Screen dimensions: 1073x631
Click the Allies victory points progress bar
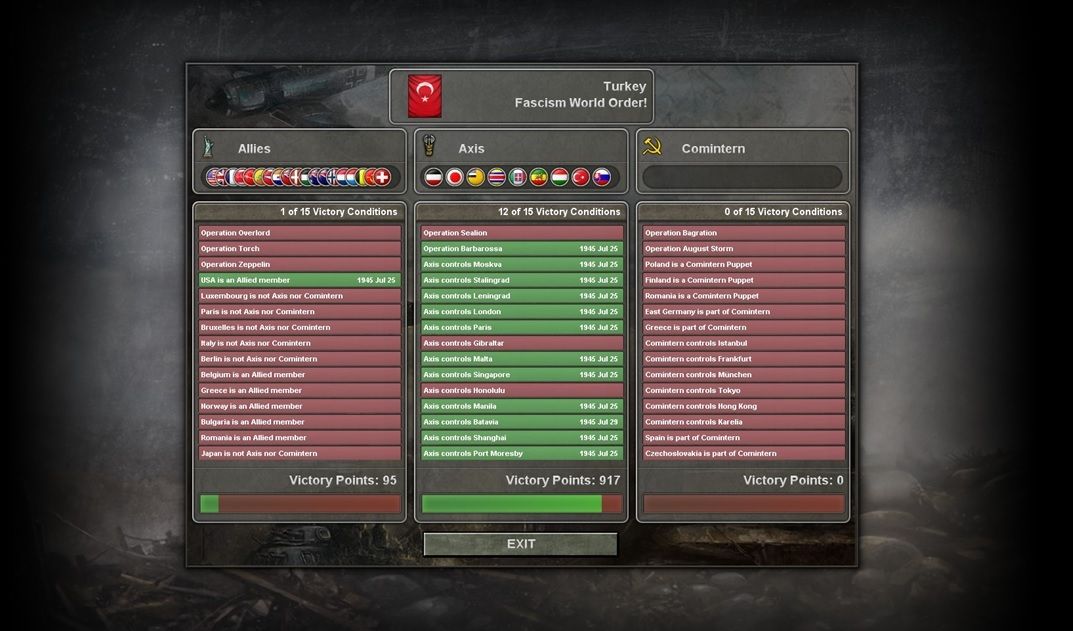(x=300, y=504)
